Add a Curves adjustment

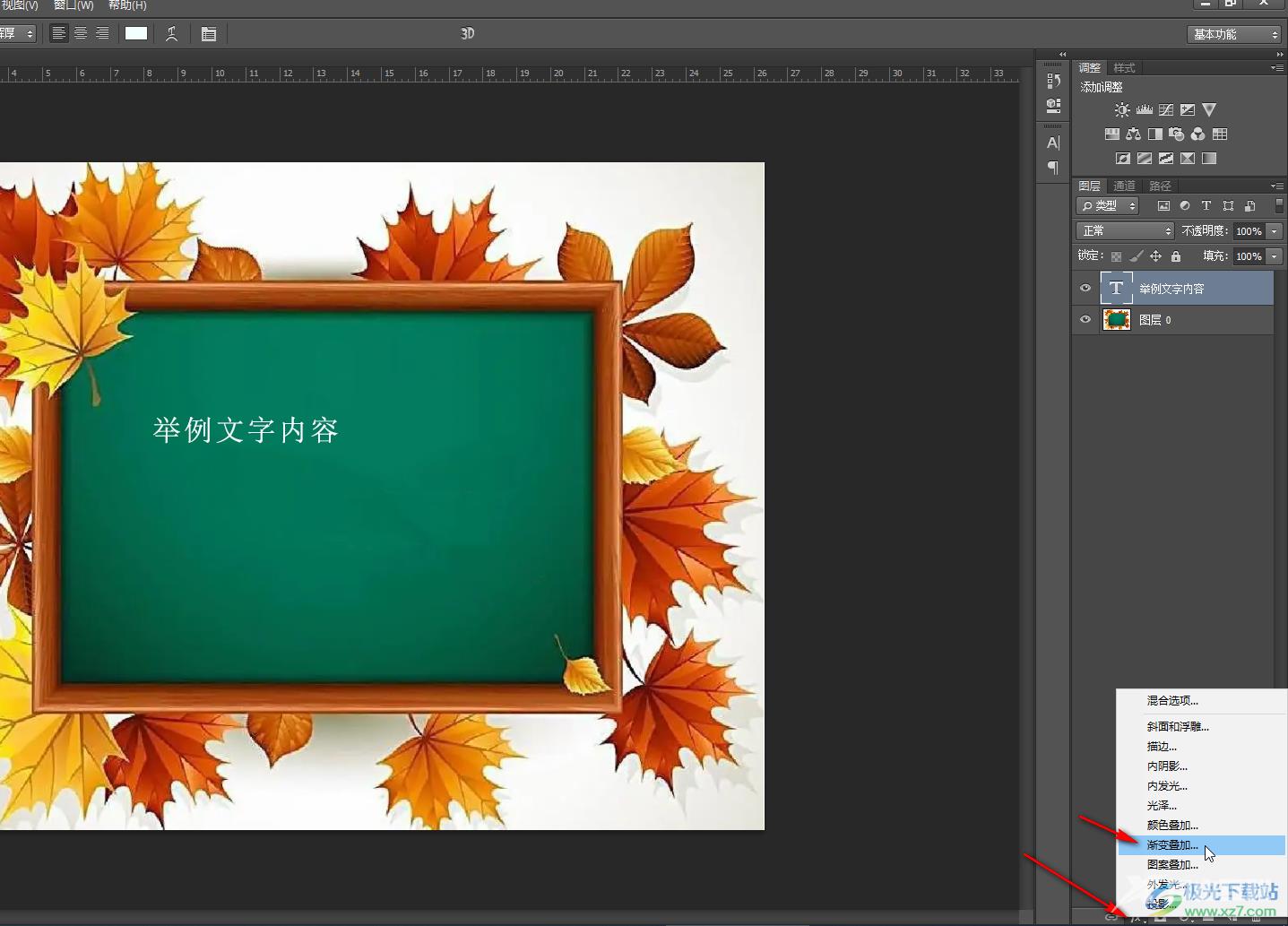click(1166, 109)
